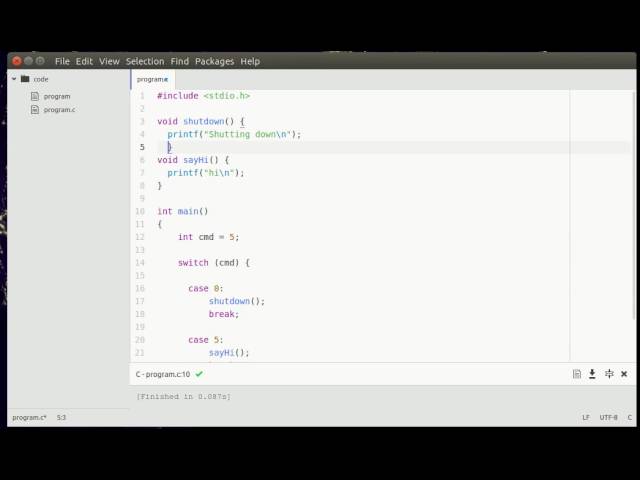Open the Selection menu

tap(145, 61)
